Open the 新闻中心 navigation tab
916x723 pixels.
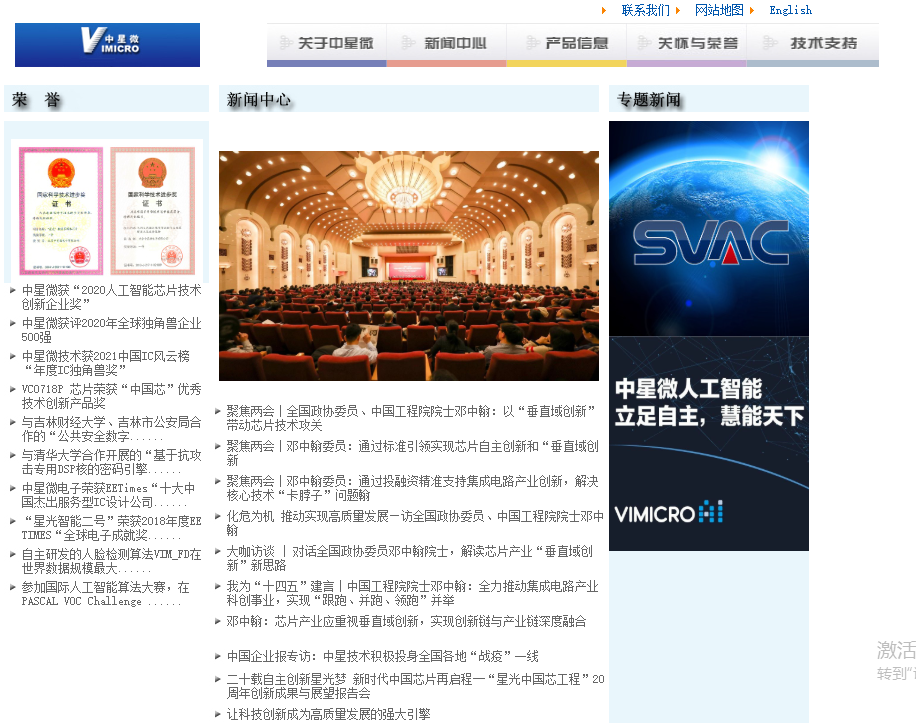pos(446,45)
